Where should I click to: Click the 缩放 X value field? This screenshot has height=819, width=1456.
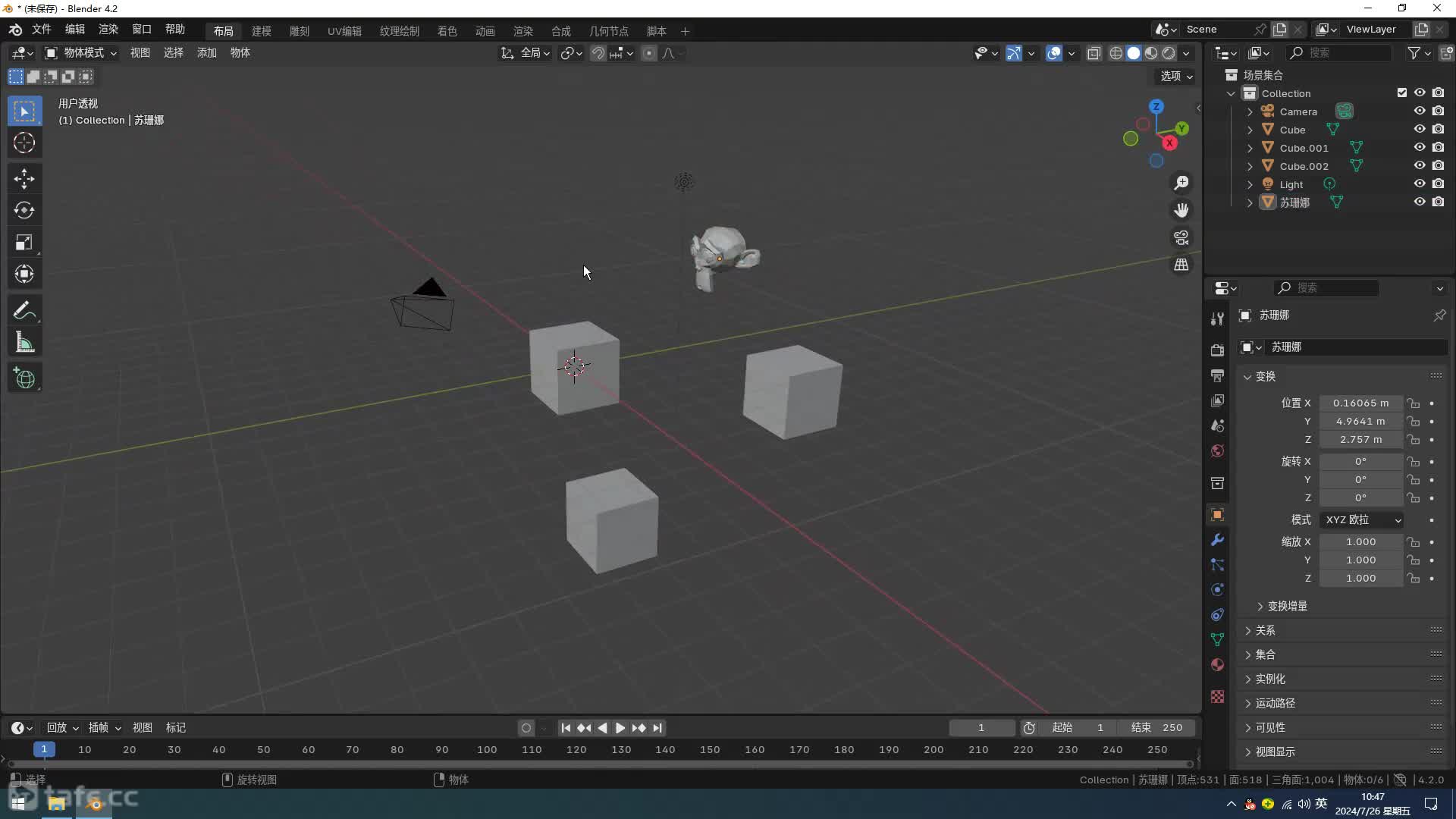pyautogui.click(x=1360, y=542)
